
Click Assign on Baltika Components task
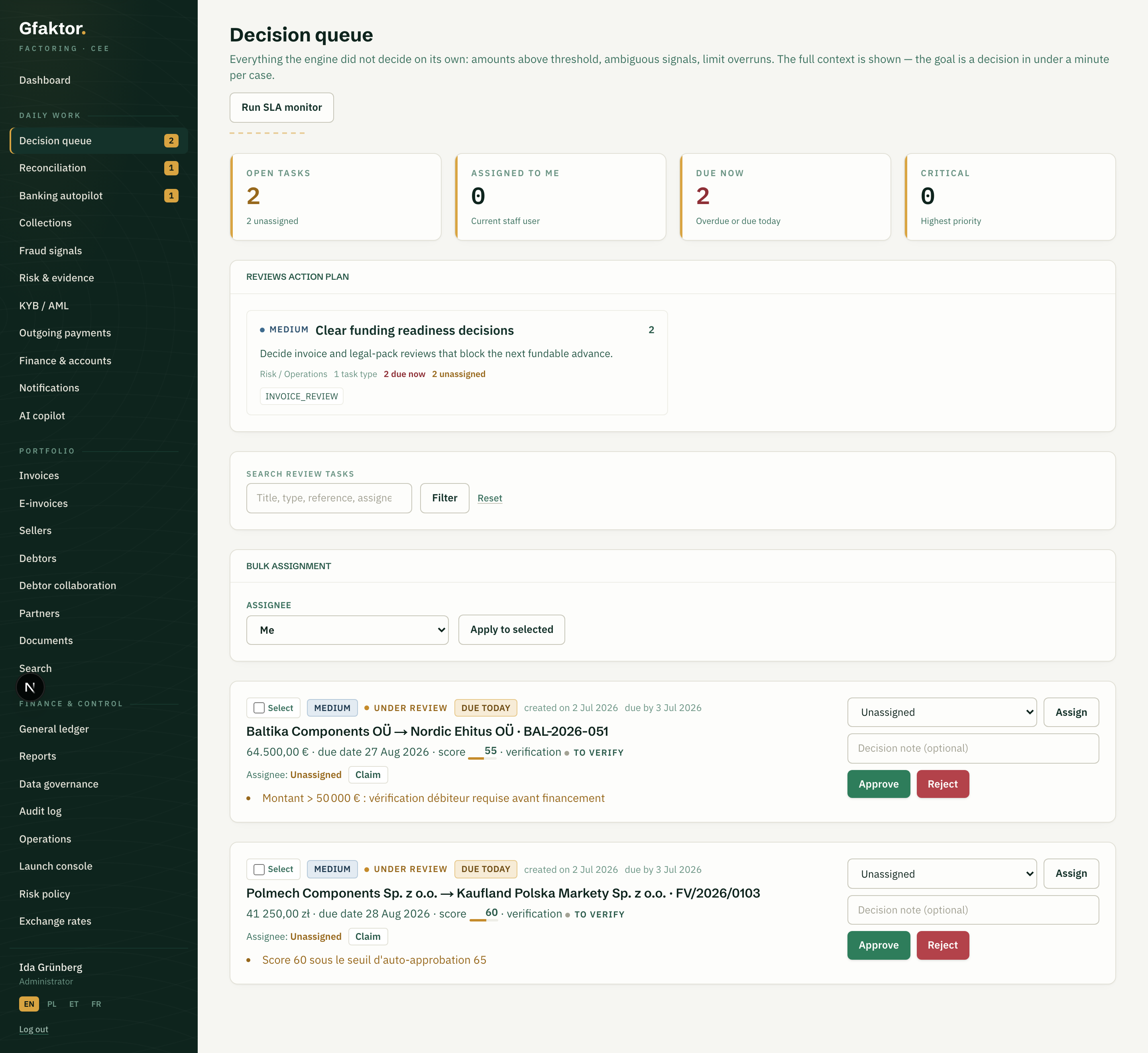coord(1071,712)
